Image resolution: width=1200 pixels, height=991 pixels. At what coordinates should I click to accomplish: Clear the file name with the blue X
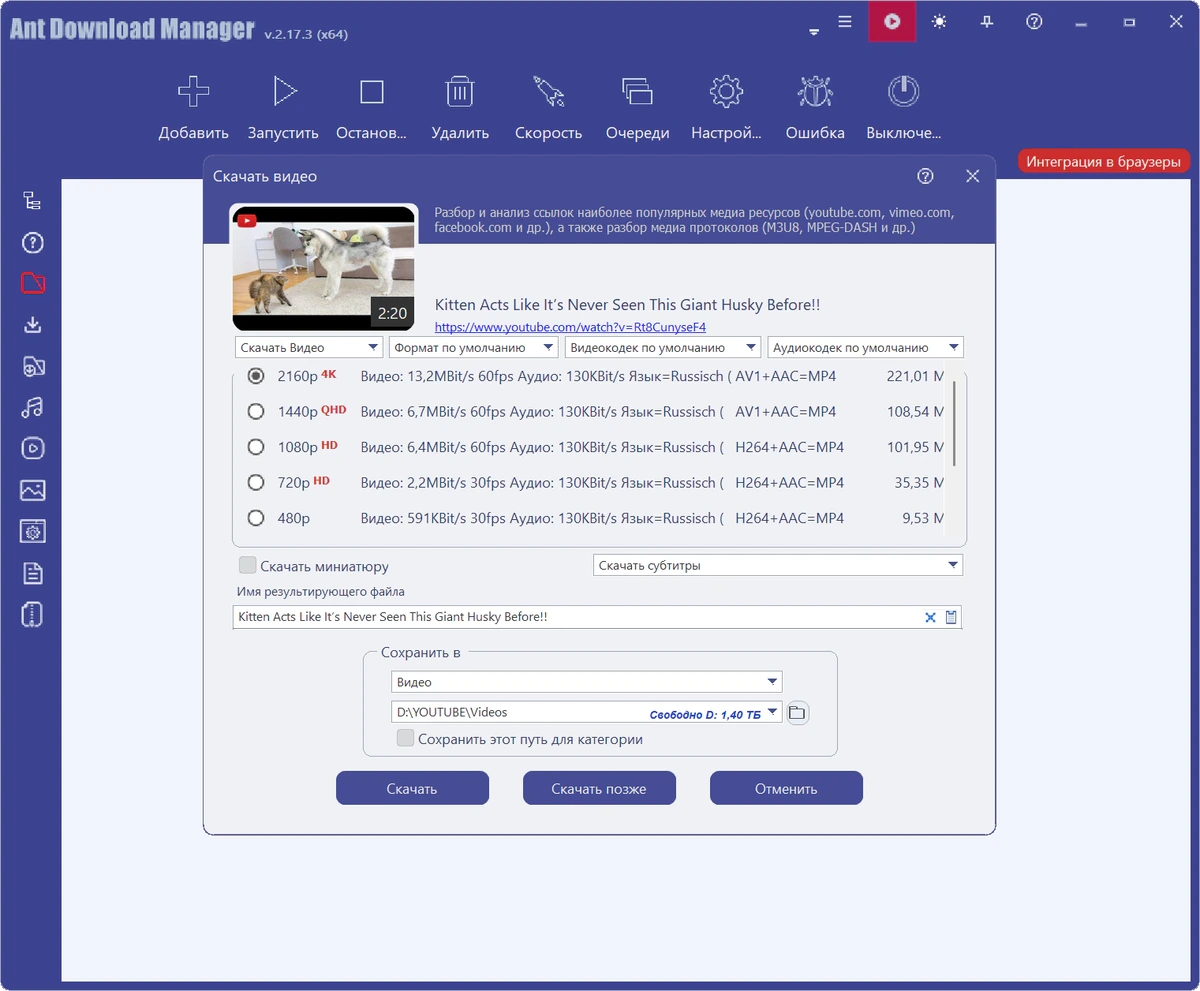[930, 618]
